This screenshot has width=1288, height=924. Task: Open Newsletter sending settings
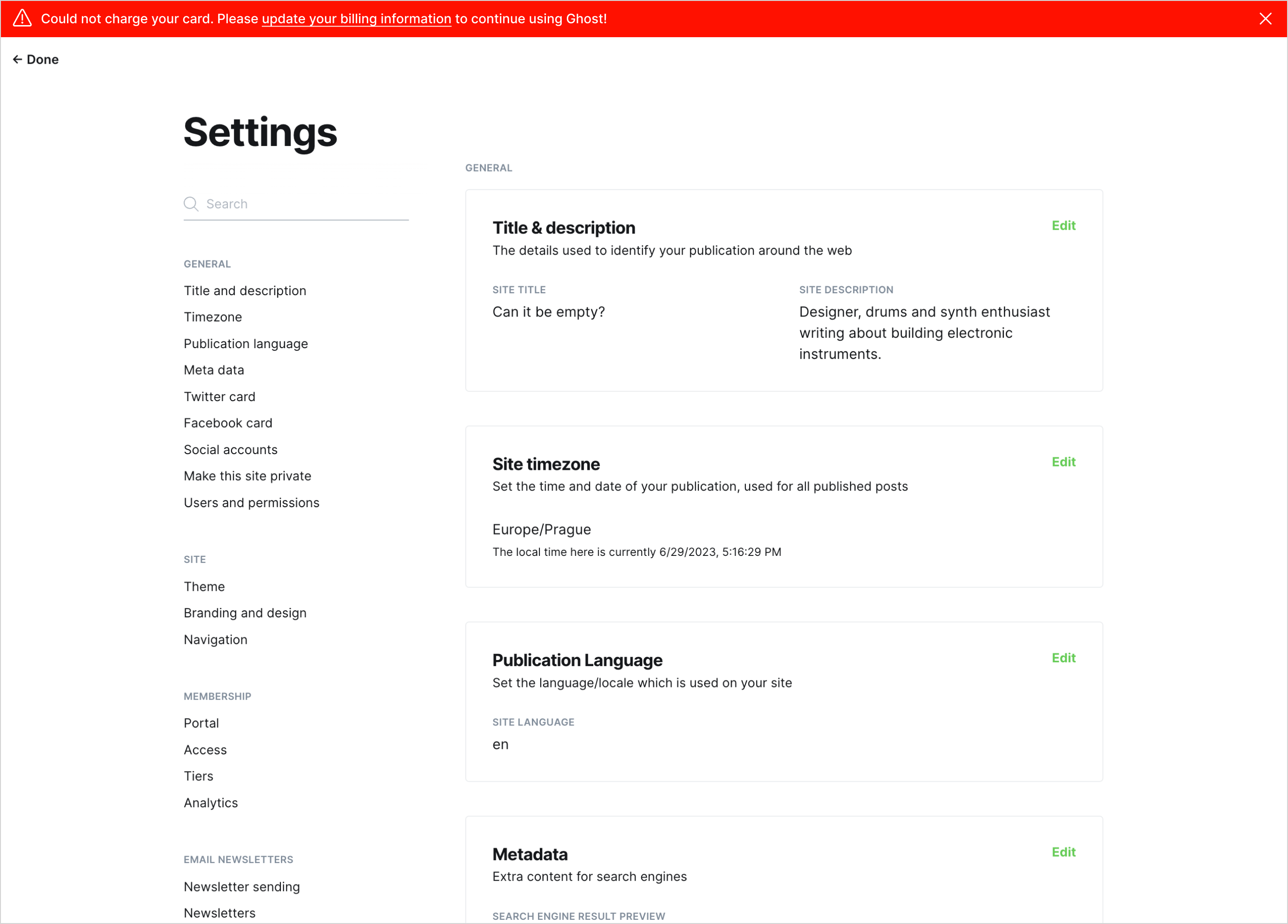(241, 886)
